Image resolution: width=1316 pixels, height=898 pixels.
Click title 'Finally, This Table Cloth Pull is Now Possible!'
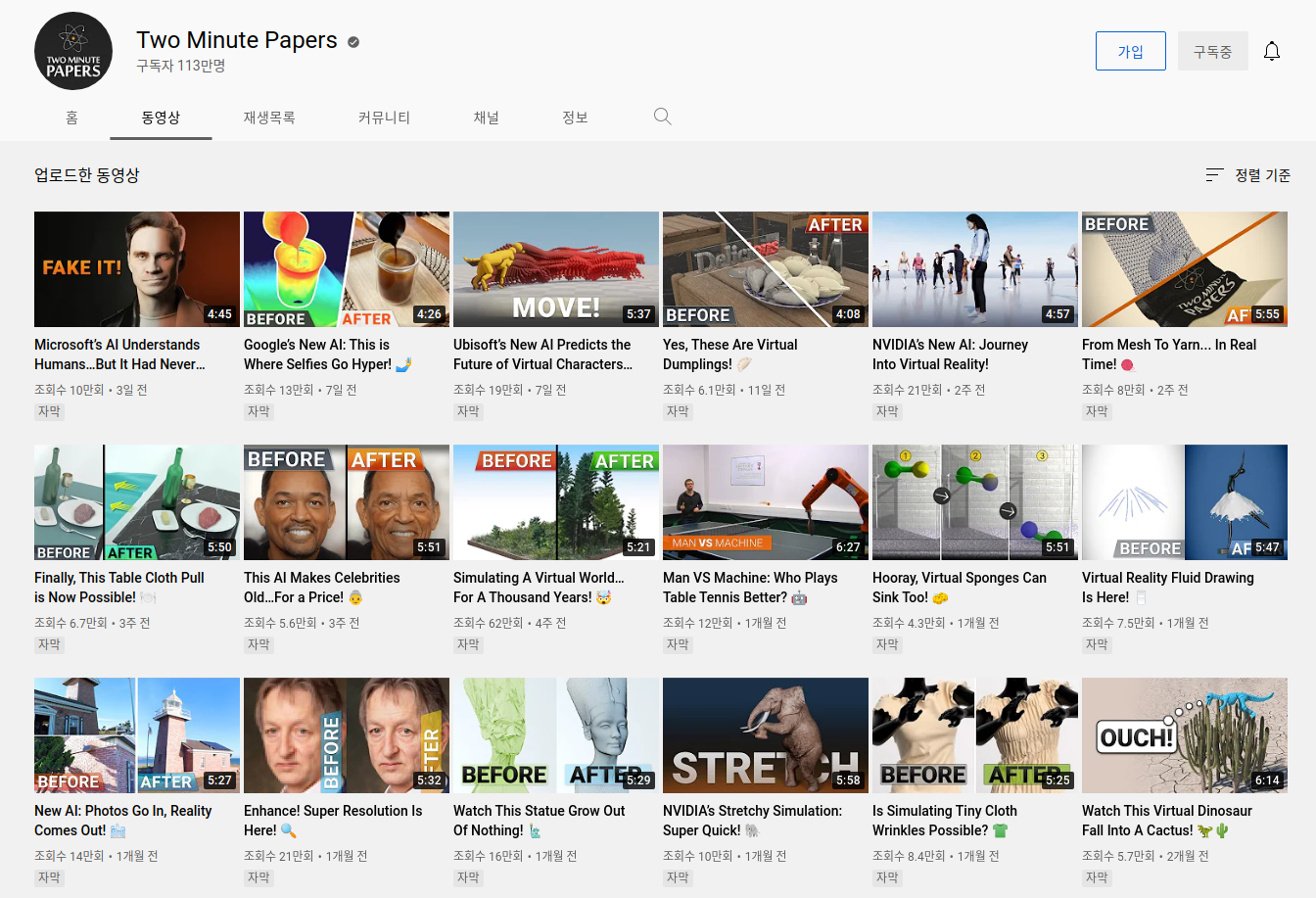point(119,588)
